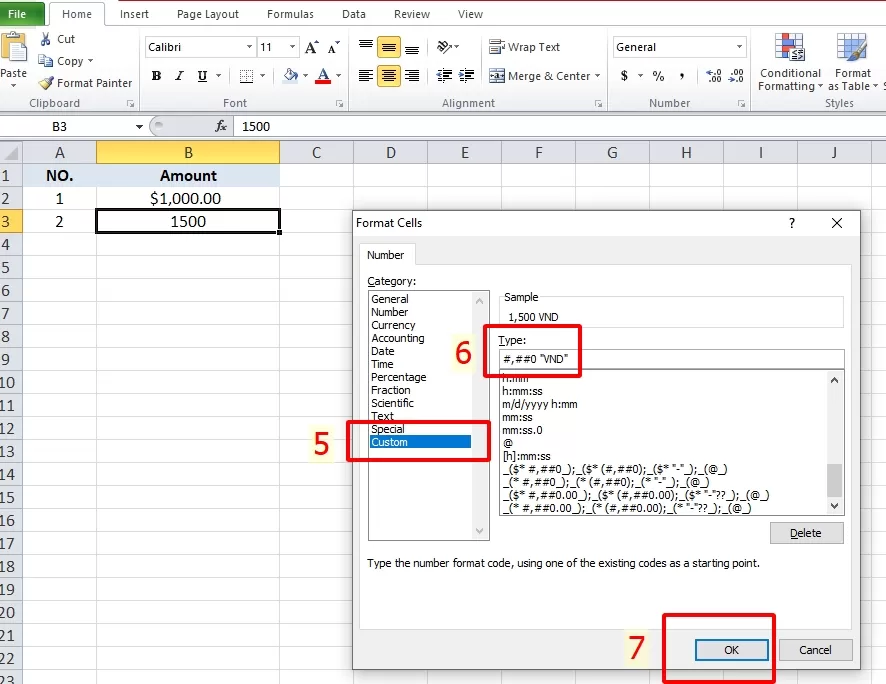This screenshot has height=684, width=886.
Task: Click the Increase Decimal icon
Action: pos(714,76)
